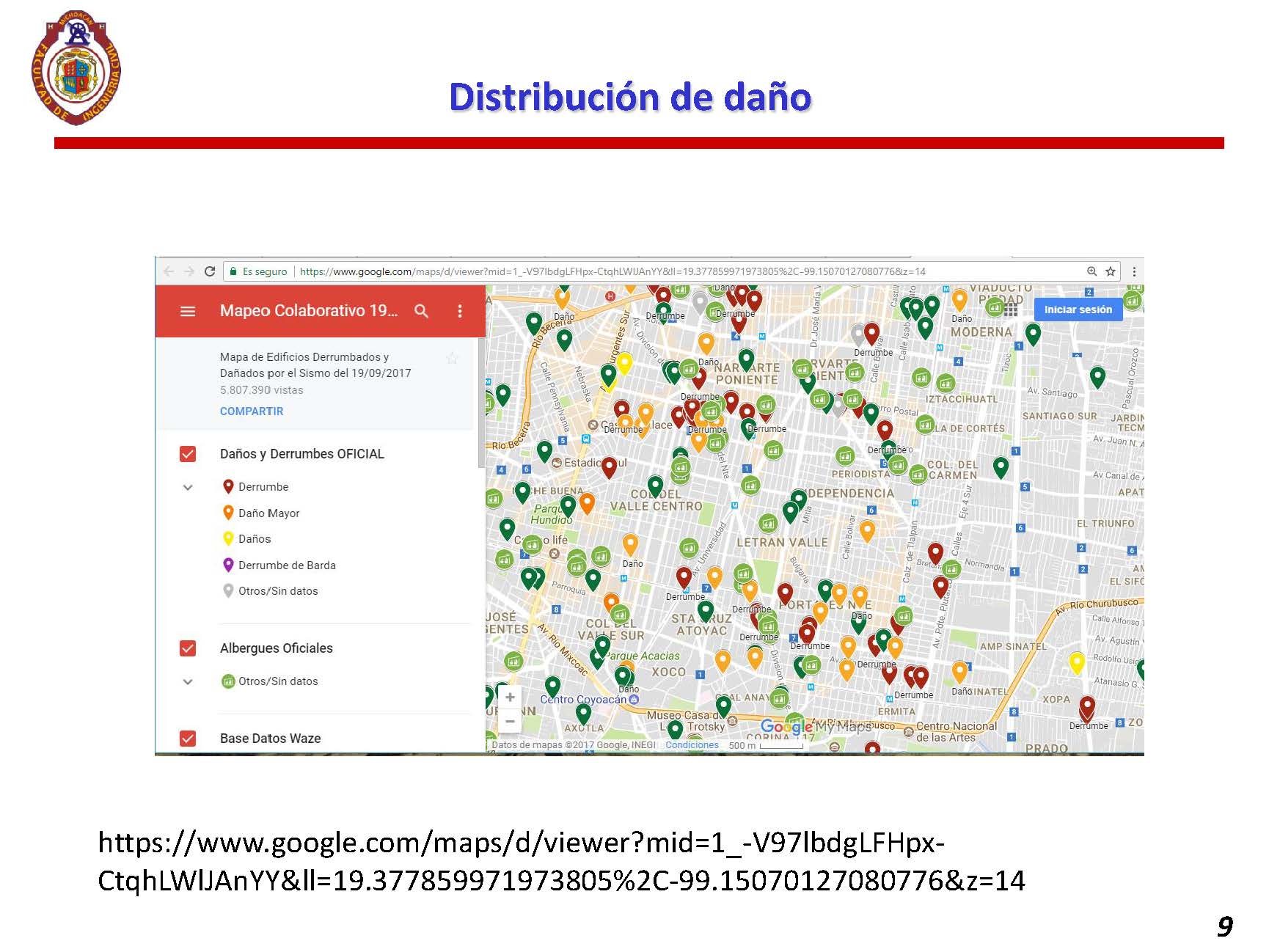The height and width of the screenshot is (952, 1269).
Task: Click the yellow pin near Rodolfo Usigli
Action: tap(1077, 662)
